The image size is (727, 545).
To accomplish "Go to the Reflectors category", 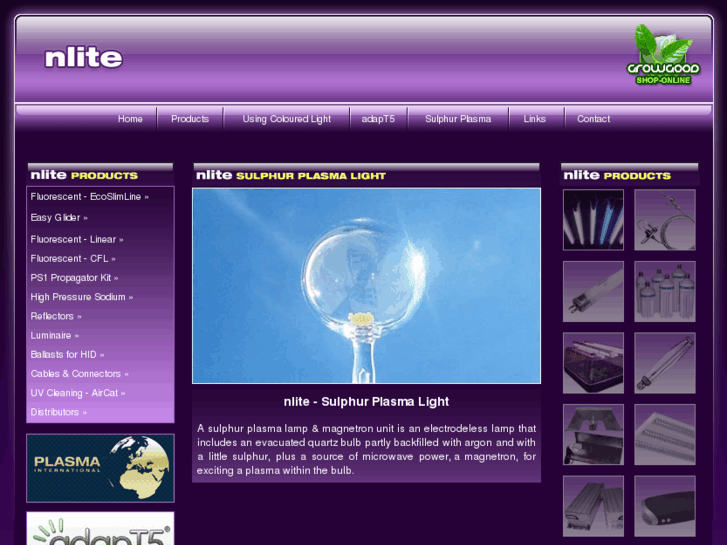I will point(56,316).
